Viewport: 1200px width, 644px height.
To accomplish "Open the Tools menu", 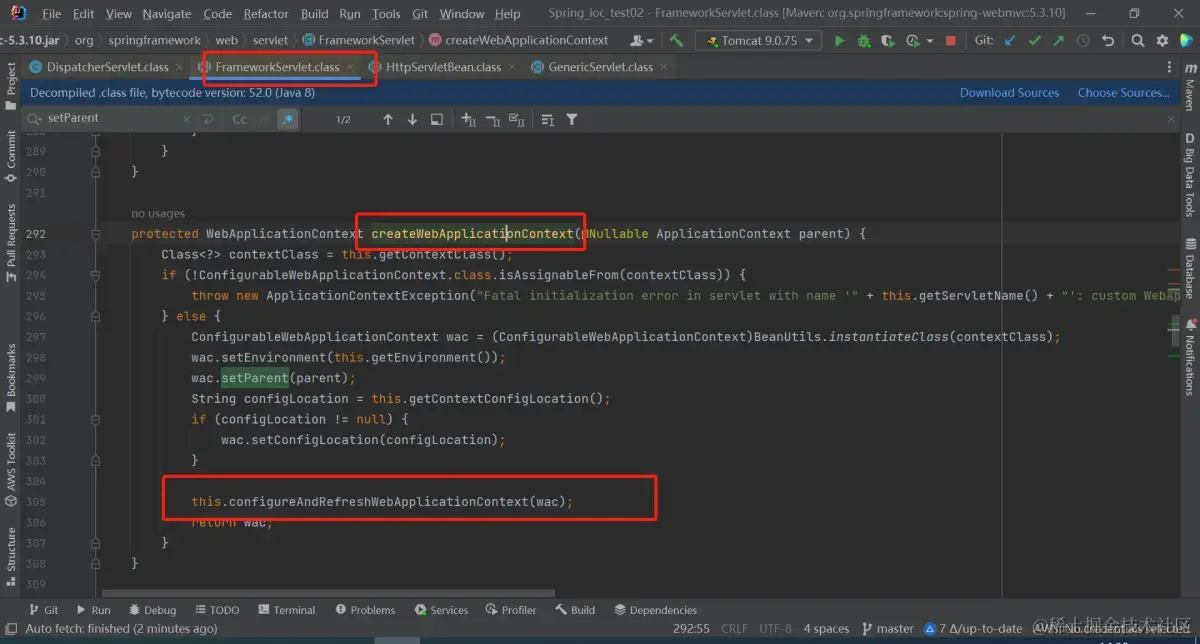I will pos(386,14).
